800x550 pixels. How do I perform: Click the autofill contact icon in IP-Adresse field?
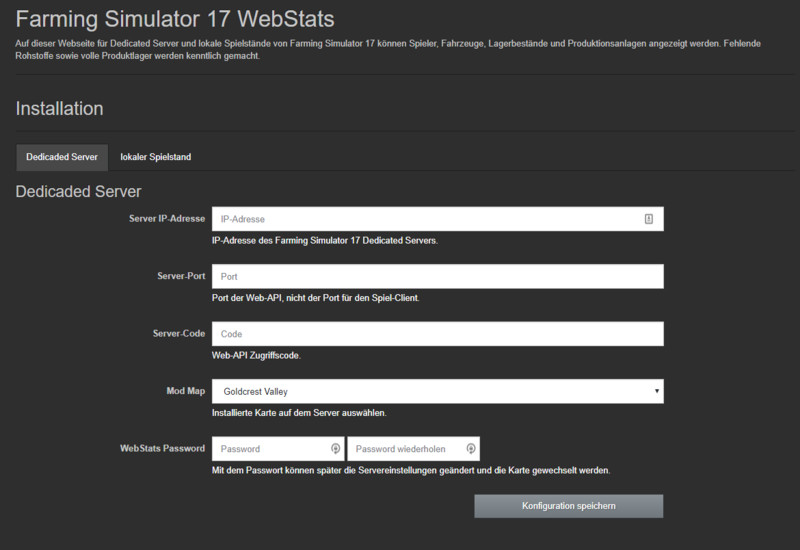coord(648,219)
